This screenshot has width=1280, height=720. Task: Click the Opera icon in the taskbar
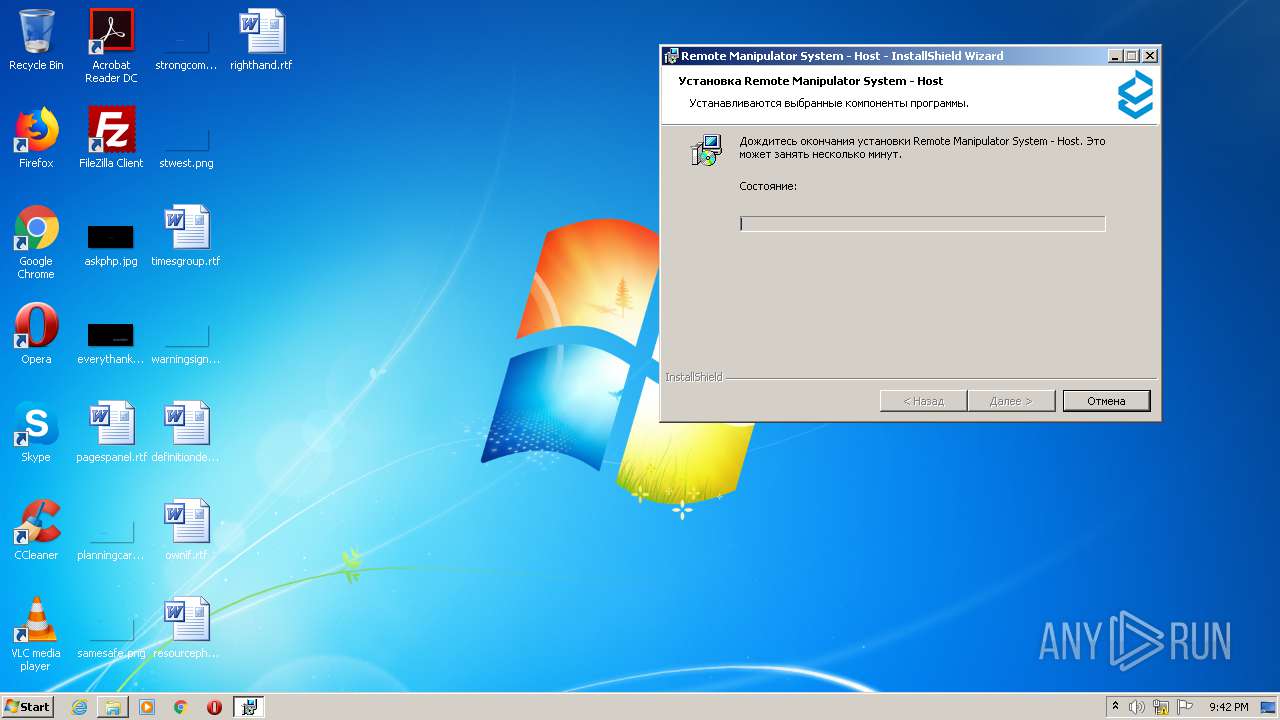pyautogui.click(x=214, y=707)
